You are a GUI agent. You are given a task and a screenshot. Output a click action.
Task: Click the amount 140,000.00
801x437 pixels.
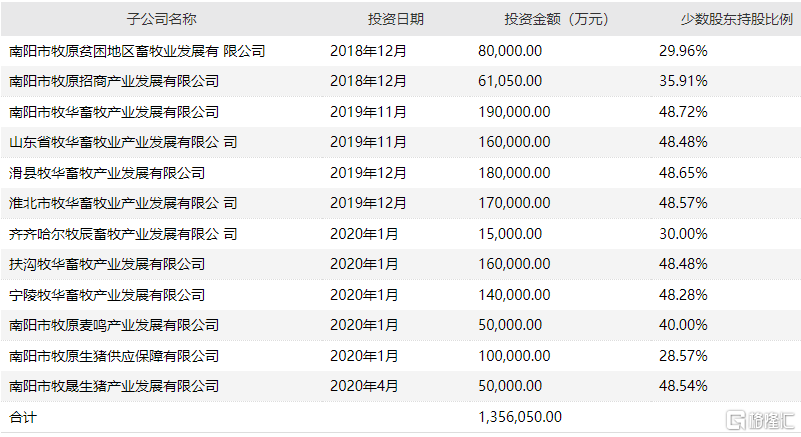tap(514, 295)
